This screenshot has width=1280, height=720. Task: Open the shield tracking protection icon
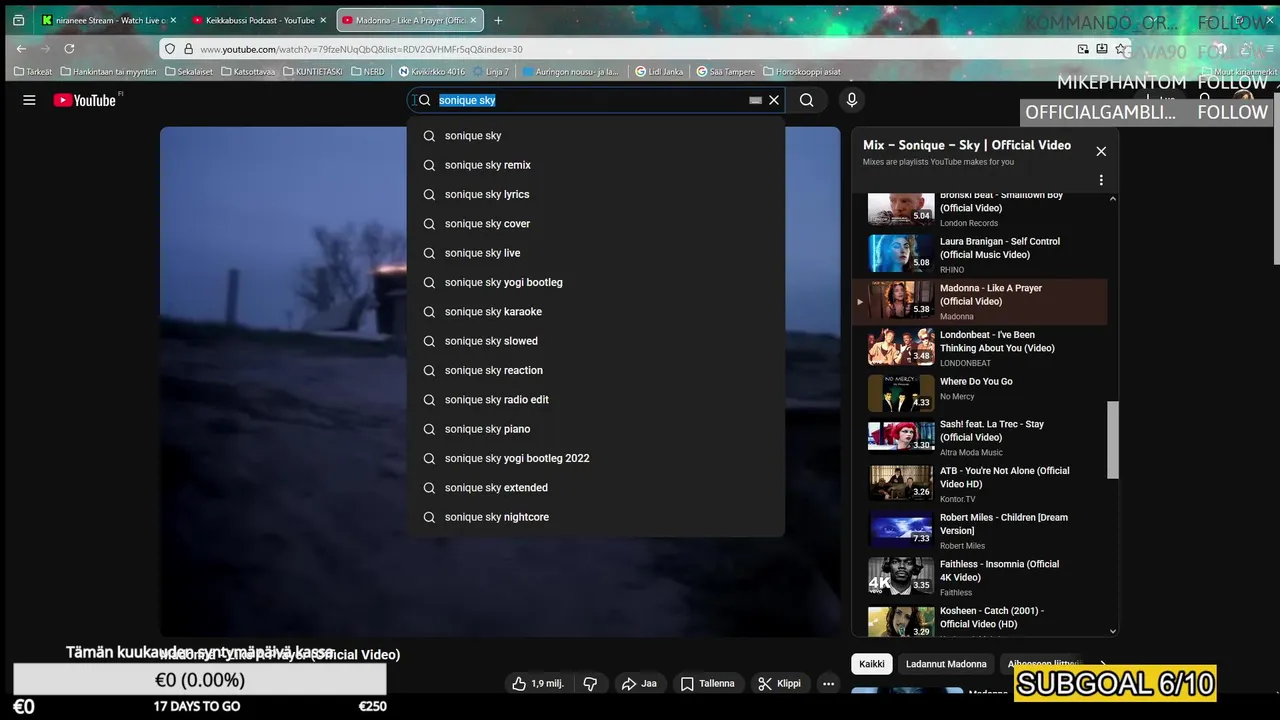pyautogui.click(x=170, y=49)
